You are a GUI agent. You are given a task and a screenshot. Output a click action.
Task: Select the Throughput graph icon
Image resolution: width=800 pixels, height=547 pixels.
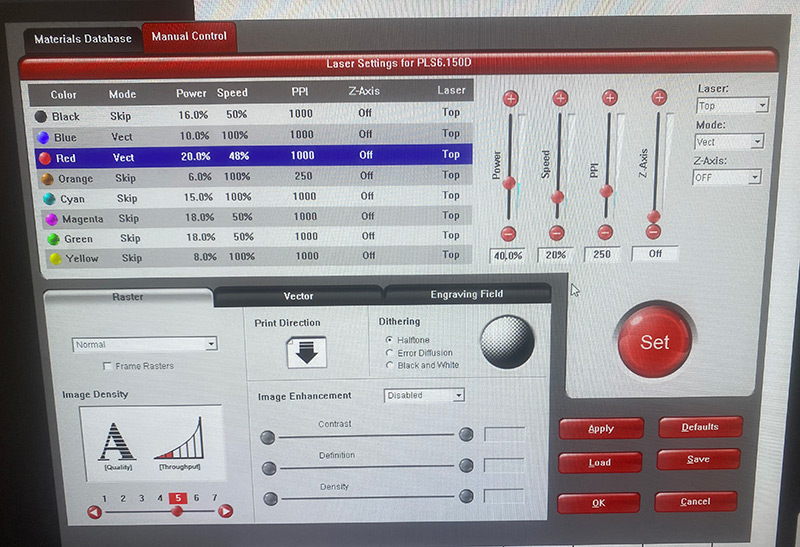[x=180, y=440]
